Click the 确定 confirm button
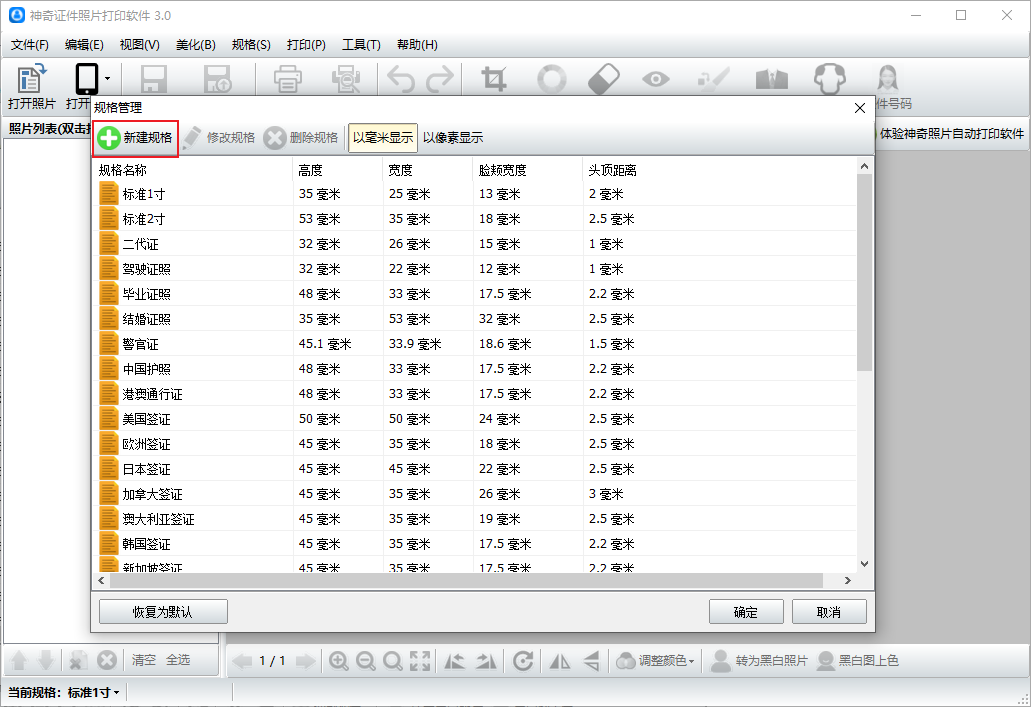The image size is (1031, 707). pyautogui.click(x=746, y=612)
